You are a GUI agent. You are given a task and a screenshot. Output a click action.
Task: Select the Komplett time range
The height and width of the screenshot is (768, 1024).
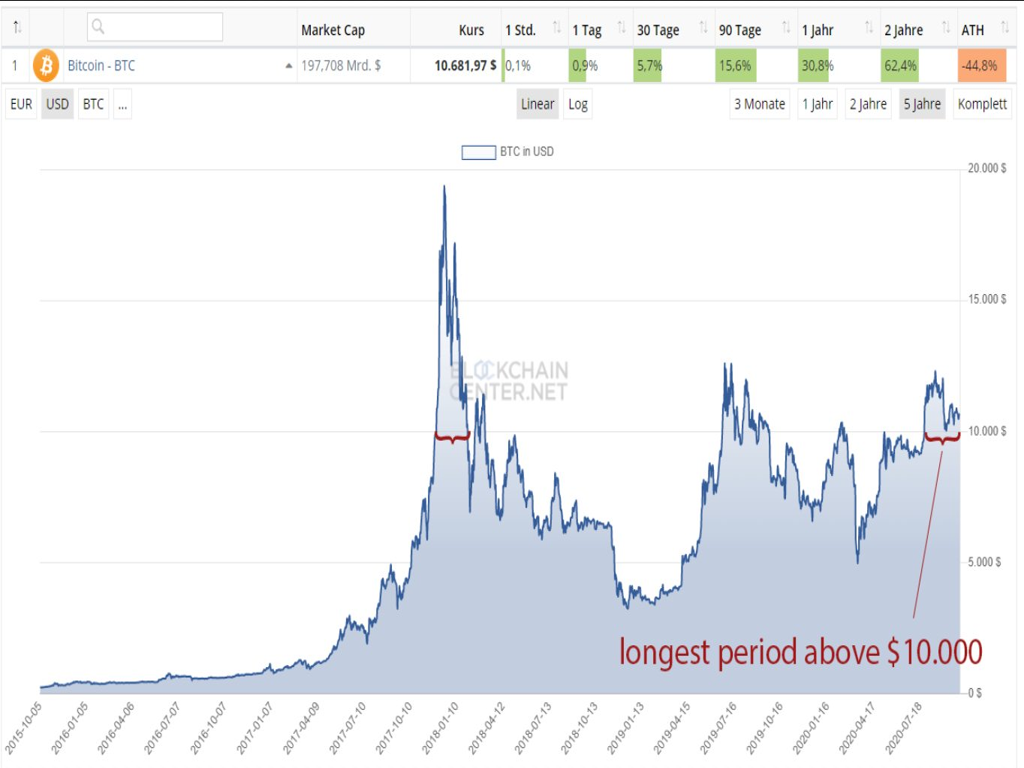tap(982, 104)
